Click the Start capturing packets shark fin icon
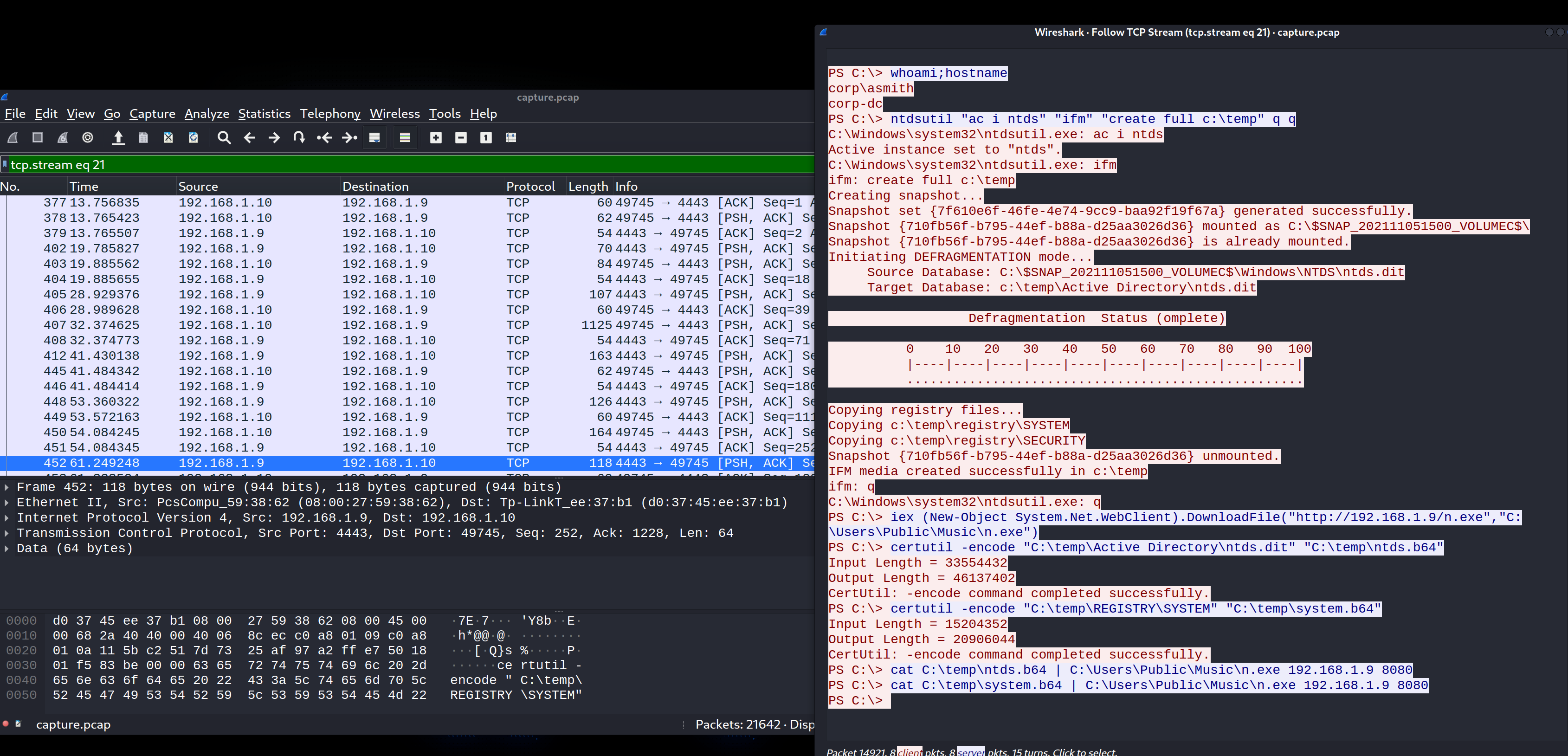This screenshot has height=756, width=1568. pyautogui.click(x=12, y=137)
